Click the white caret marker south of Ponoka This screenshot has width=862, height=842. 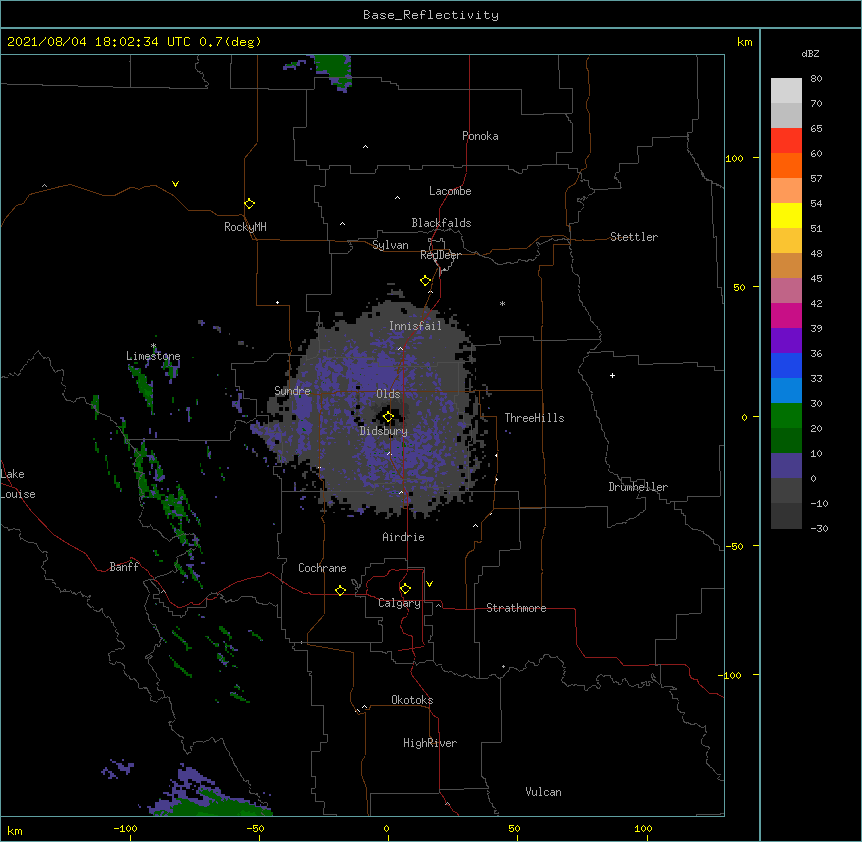[366, 147]
